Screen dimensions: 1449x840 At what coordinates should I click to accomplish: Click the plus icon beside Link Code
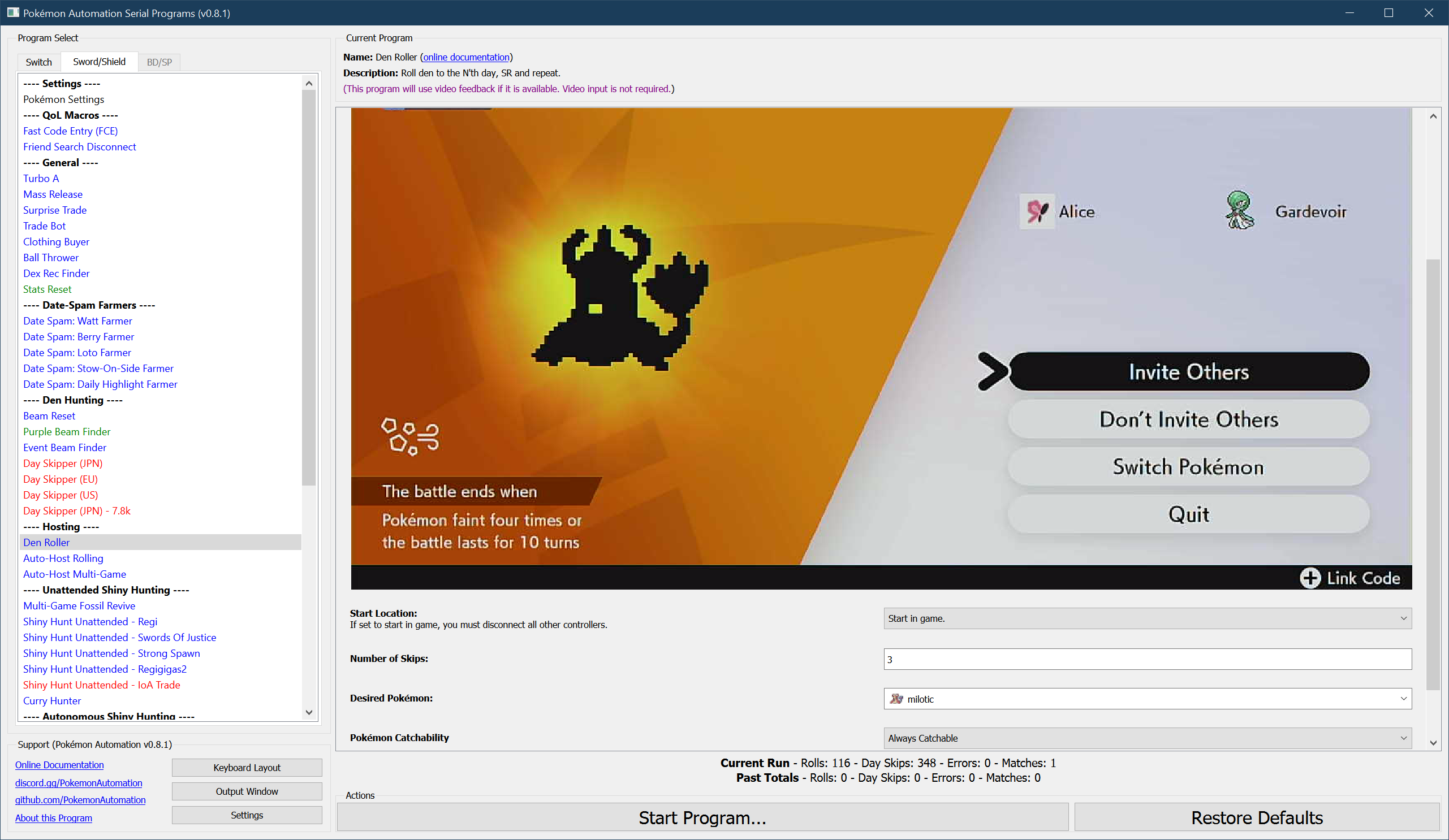[x=1310, y=577]
